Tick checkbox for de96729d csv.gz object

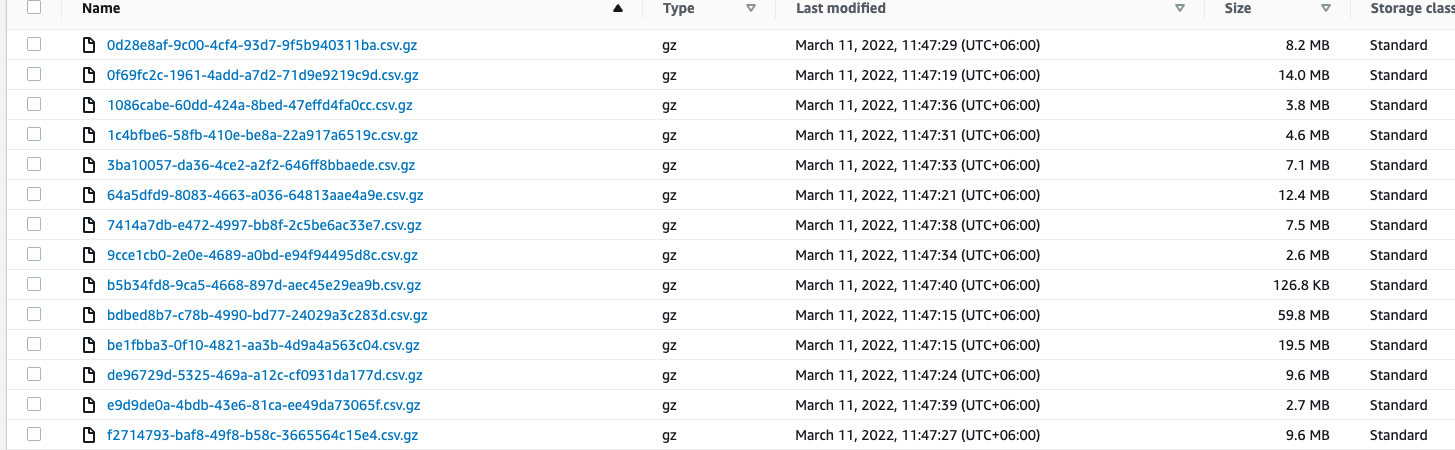pos(35,375)
